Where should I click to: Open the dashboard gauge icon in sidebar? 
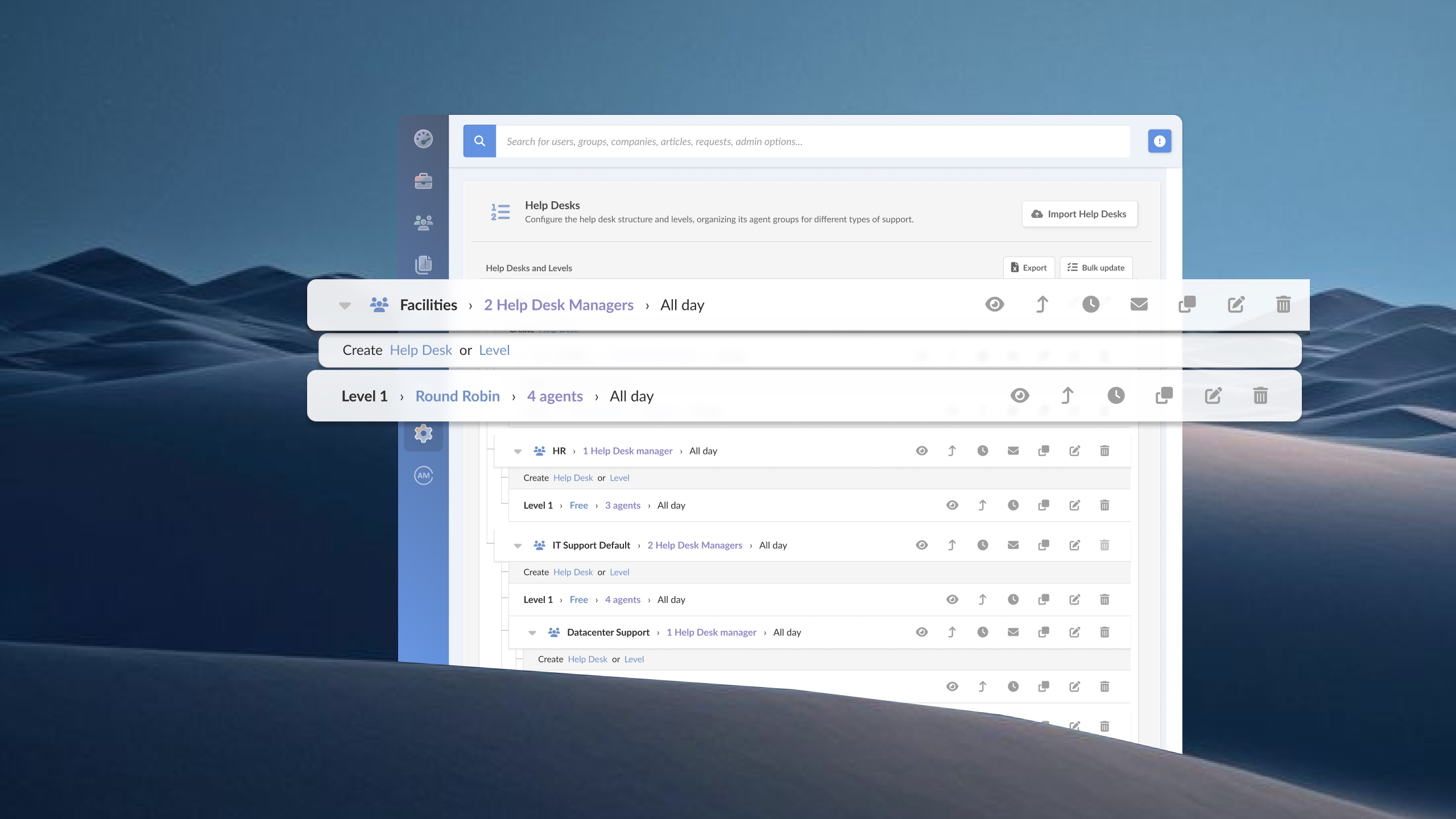[x=423, y=139]
